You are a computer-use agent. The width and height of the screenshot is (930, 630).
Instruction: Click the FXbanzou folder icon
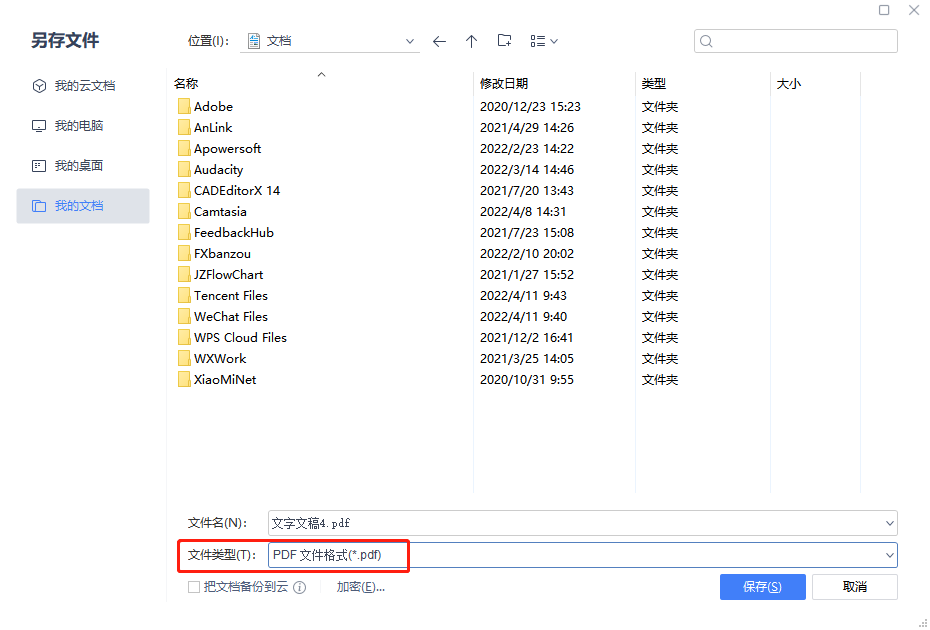click(x=184, y=253)
